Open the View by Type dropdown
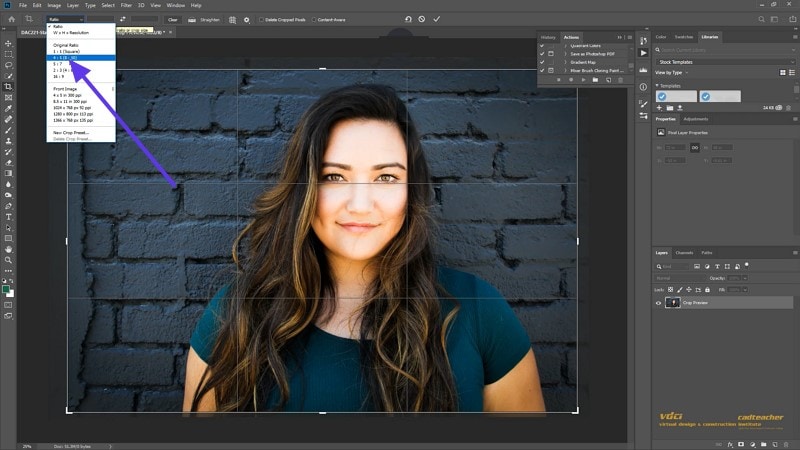800x450 pixels. (671, 72)
